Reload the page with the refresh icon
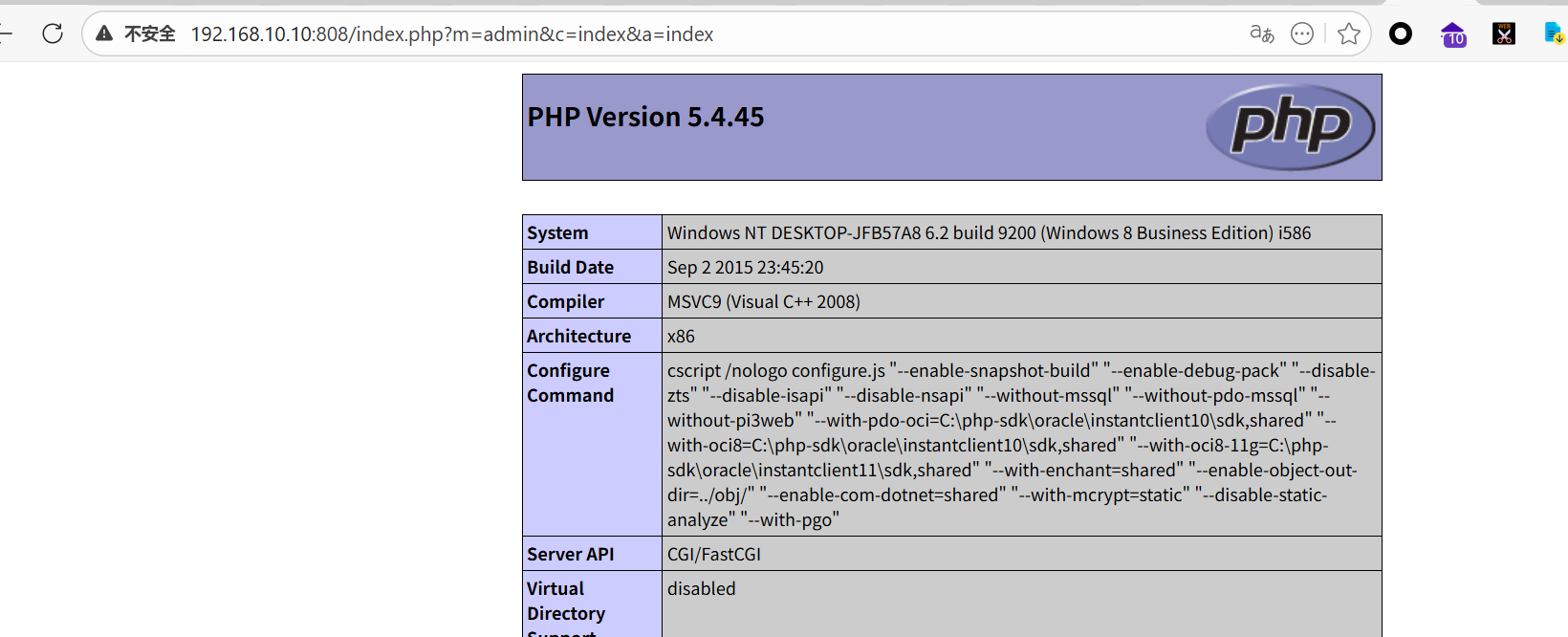The height and width of the screenshot is (637, 1568). click(53, 33)
